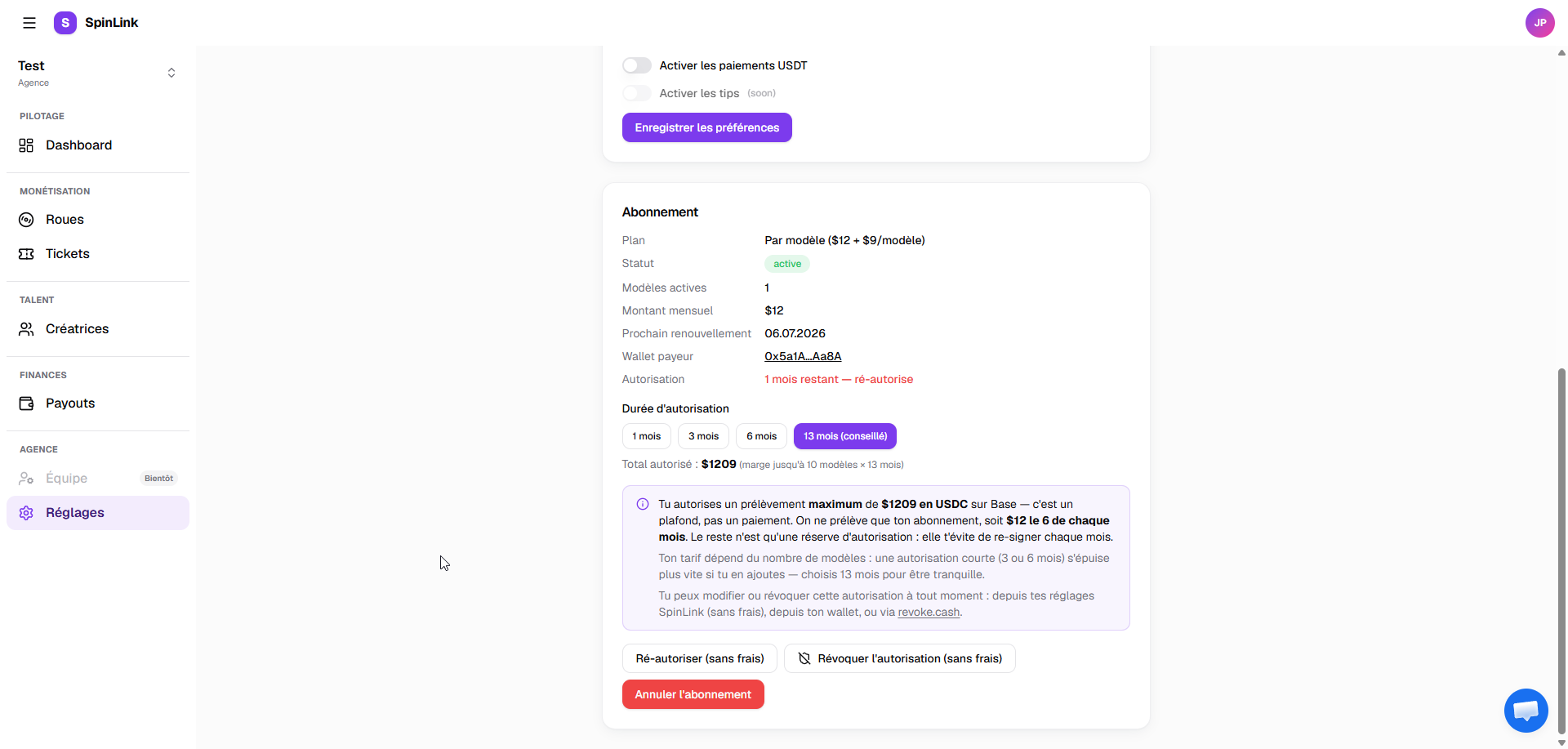
Task: Click Ré-autoriser (sans frais) button
Action: [x=700, y=658]
